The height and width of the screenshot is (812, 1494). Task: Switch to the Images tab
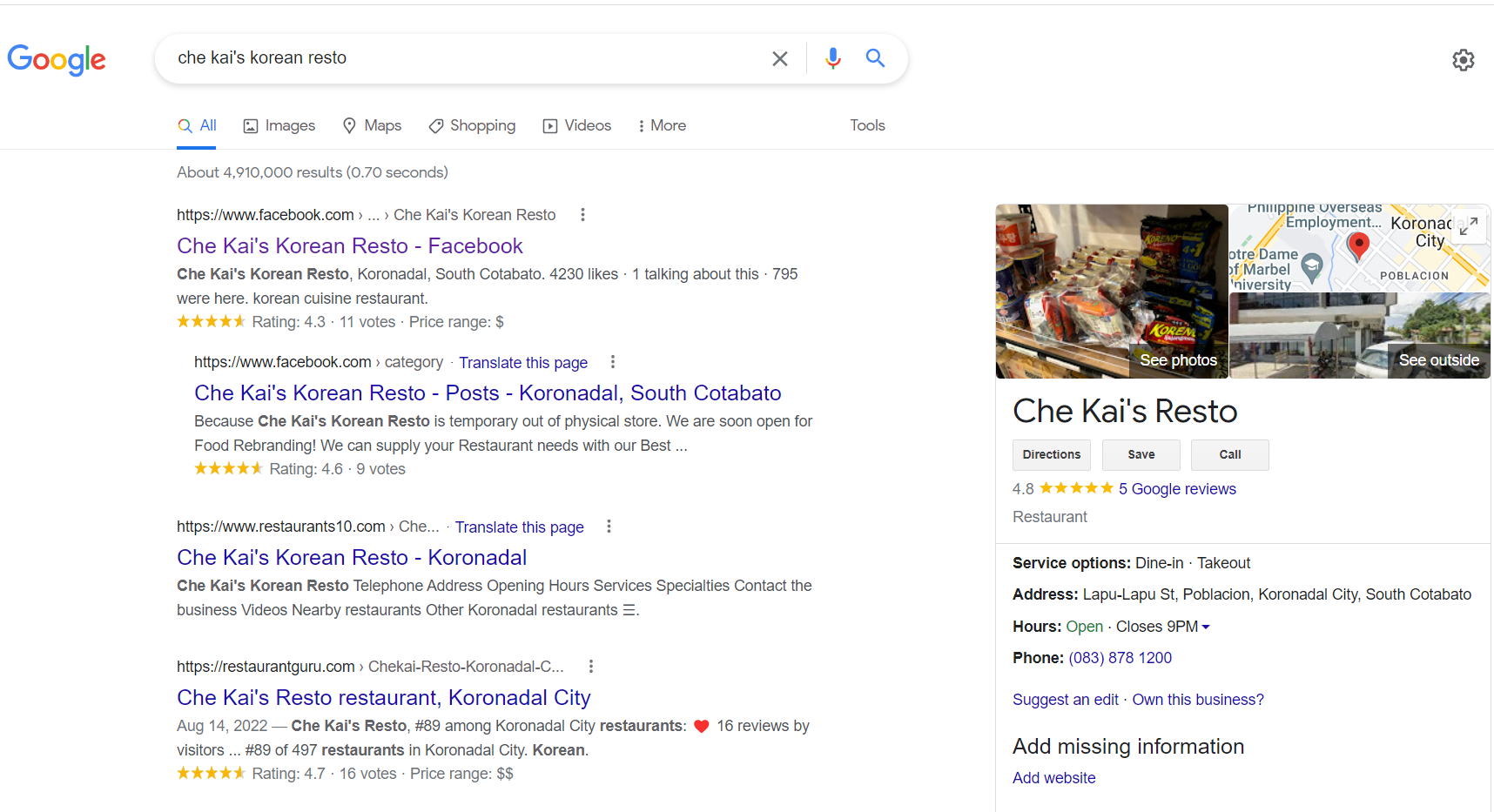tap(279, 126)
